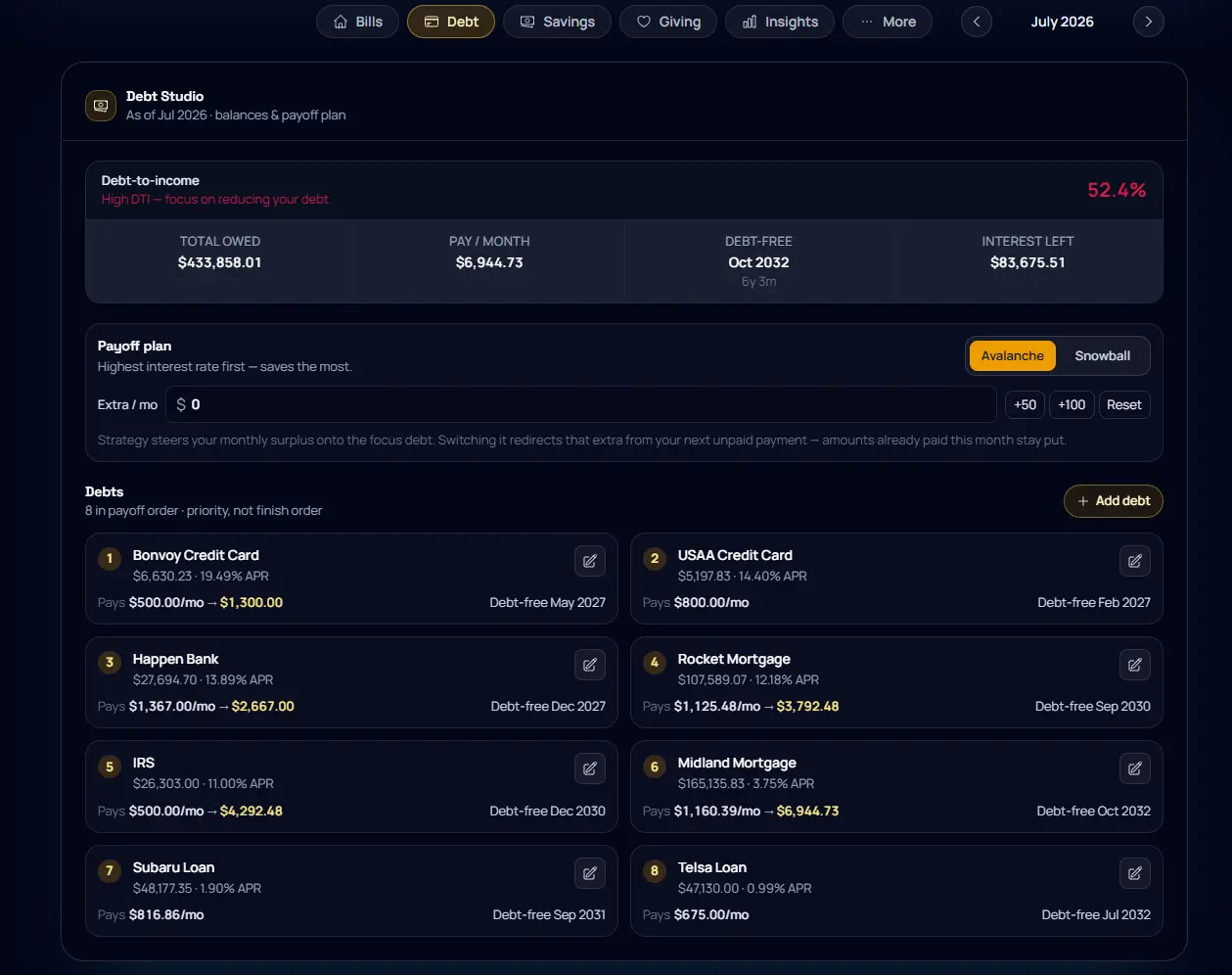This screenshot has height=975, width=1232.
Task: Open the Insights tab
Action: 780,22
